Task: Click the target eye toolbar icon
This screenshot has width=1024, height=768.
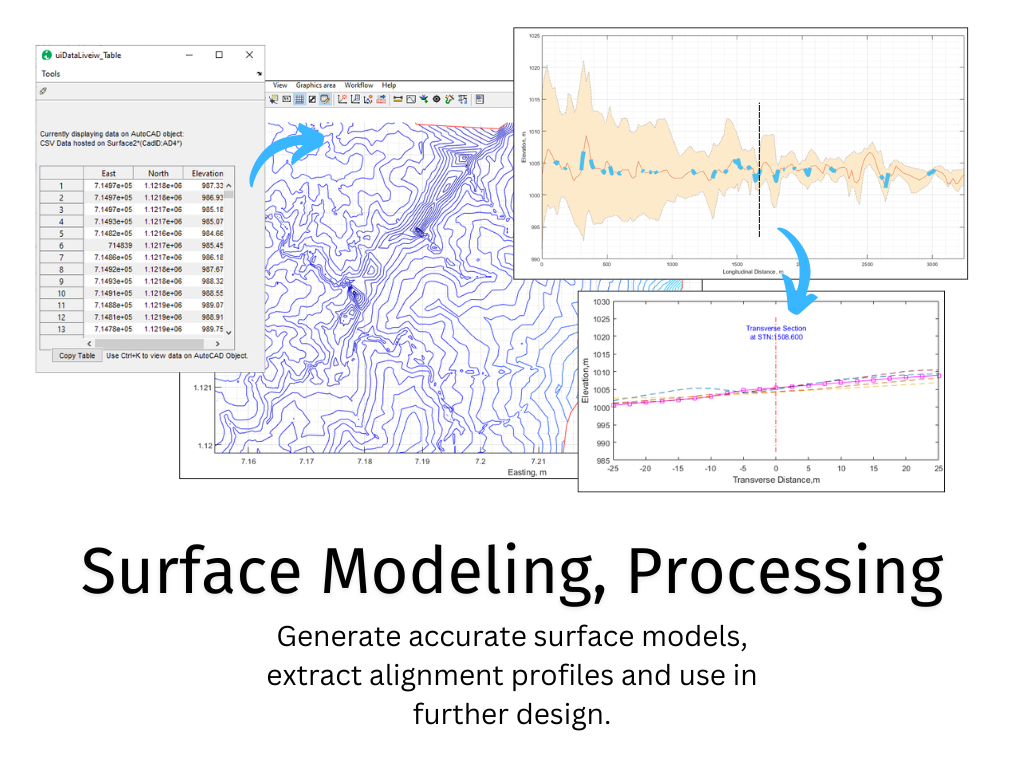Action: (x=436, y=99)
